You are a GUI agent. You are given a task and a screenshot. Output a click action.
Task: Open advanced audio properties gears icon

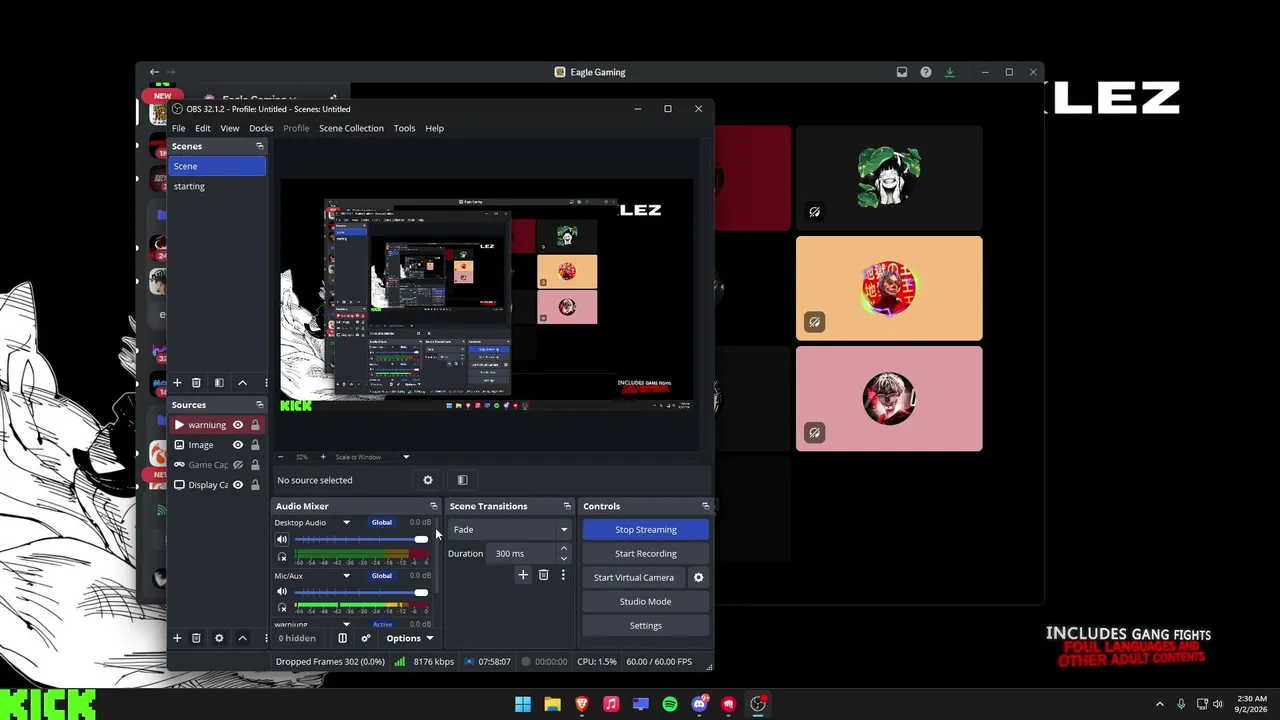(x=366, y=638)
